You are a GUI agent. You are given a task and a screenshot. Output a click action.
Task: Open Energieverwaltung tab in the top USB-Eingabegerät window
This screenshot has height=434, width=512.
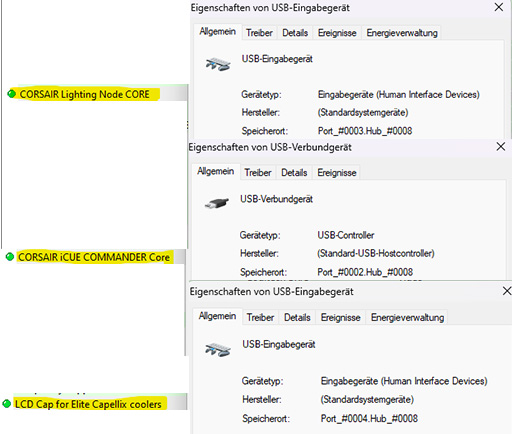402,33
